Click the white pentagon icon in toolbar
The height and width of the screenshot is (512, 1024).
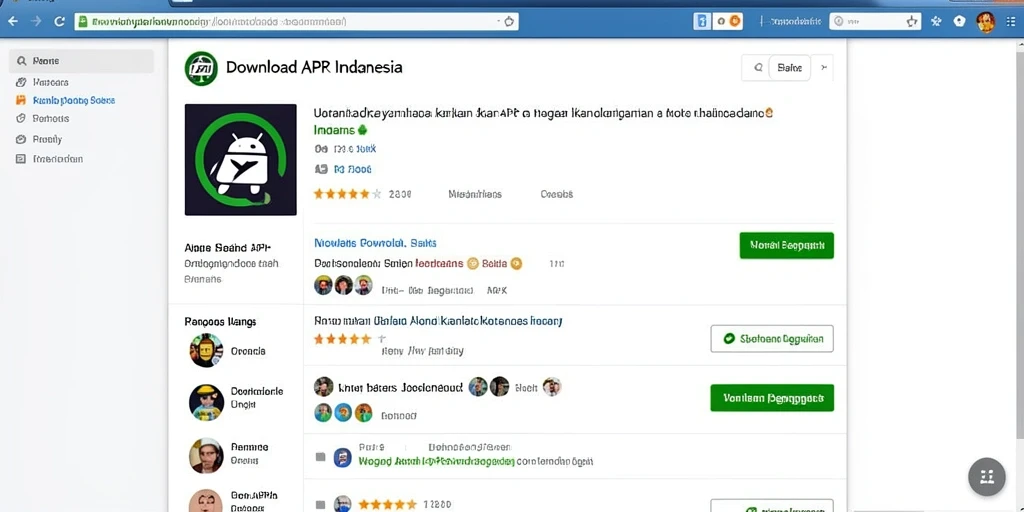point(959,22)
